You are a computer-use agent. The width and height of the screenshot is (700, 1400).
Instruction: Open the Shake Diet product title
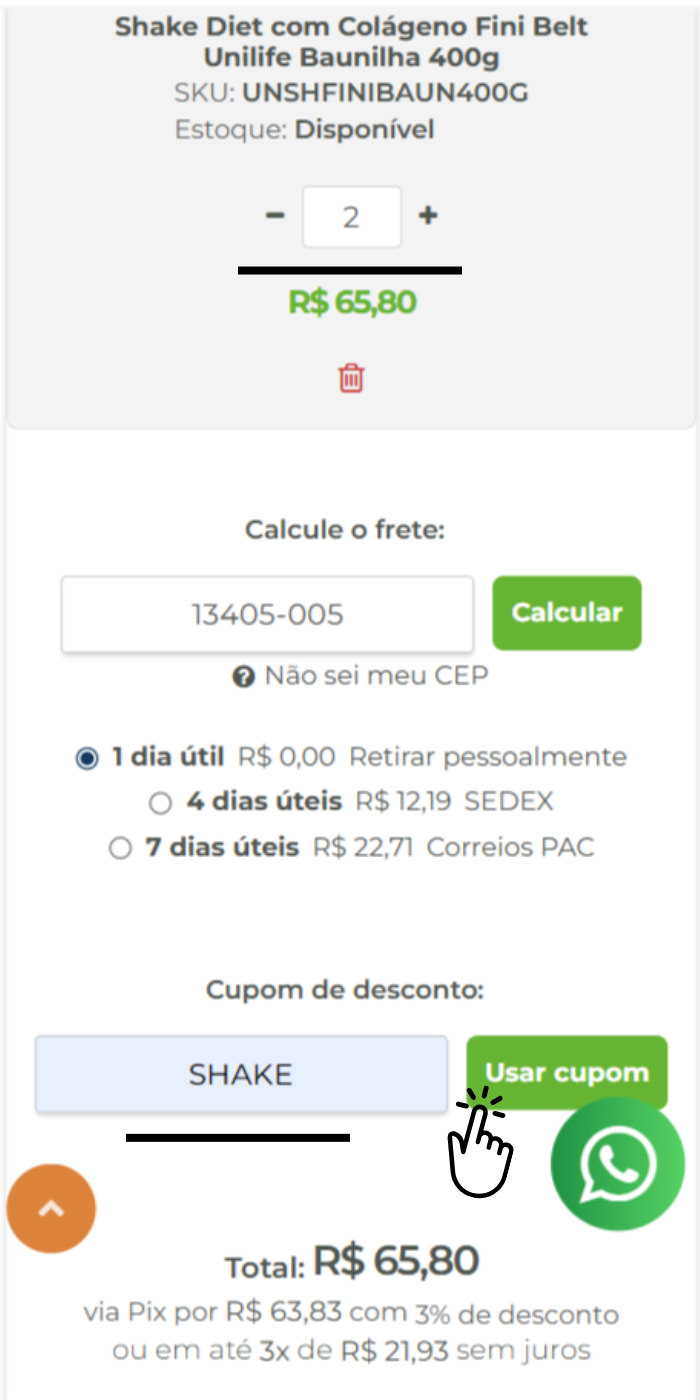pyautogui.click(x=351, y=42)
